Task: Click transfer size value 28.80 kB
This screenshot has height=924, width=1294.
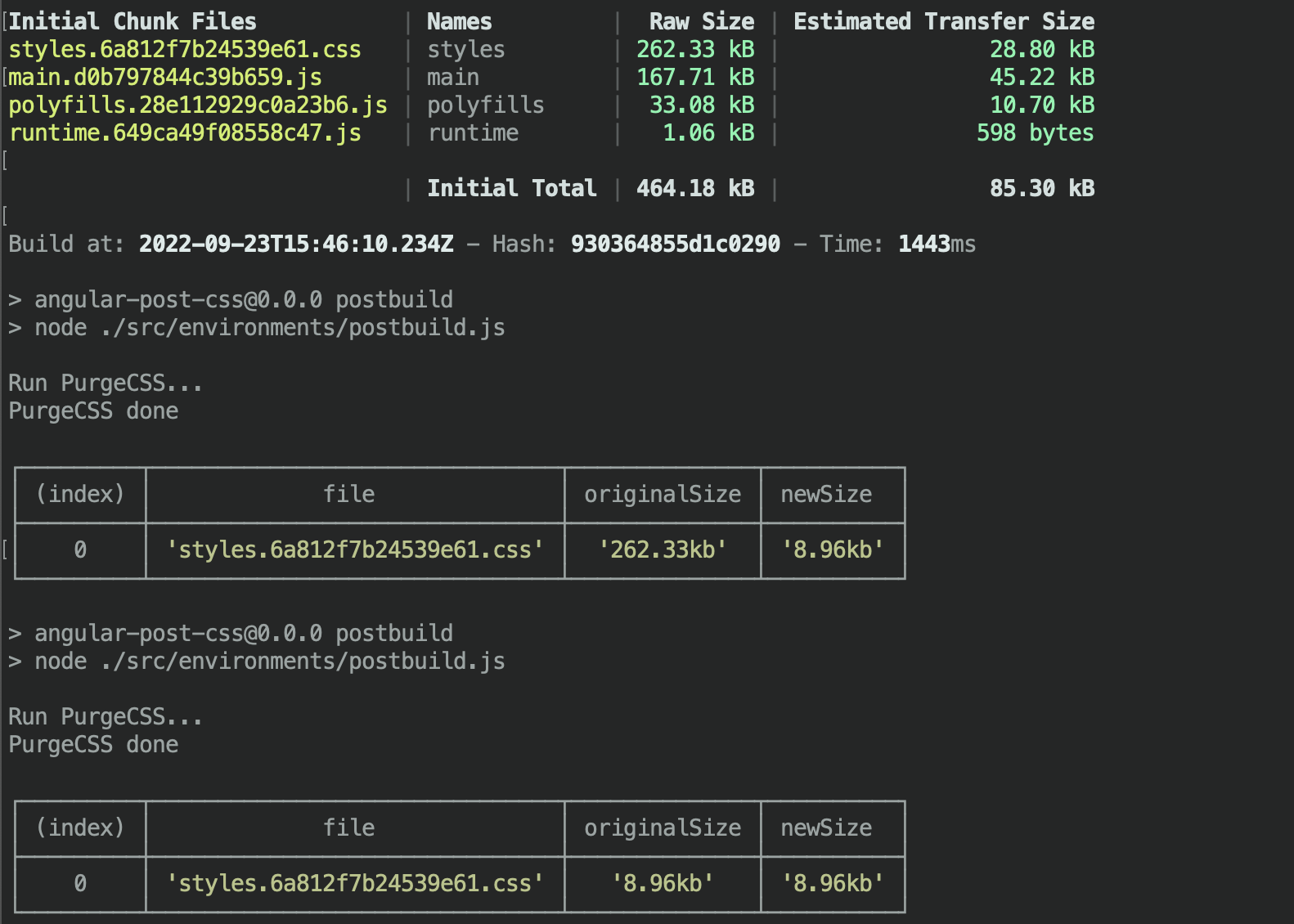Action: click(1042, 50)
